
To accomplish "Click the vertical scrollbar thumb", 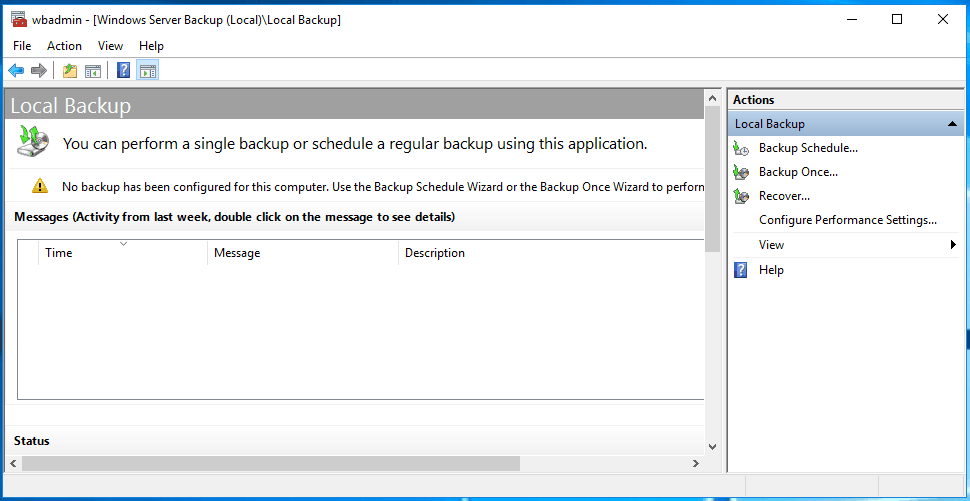I will [712, 179].
